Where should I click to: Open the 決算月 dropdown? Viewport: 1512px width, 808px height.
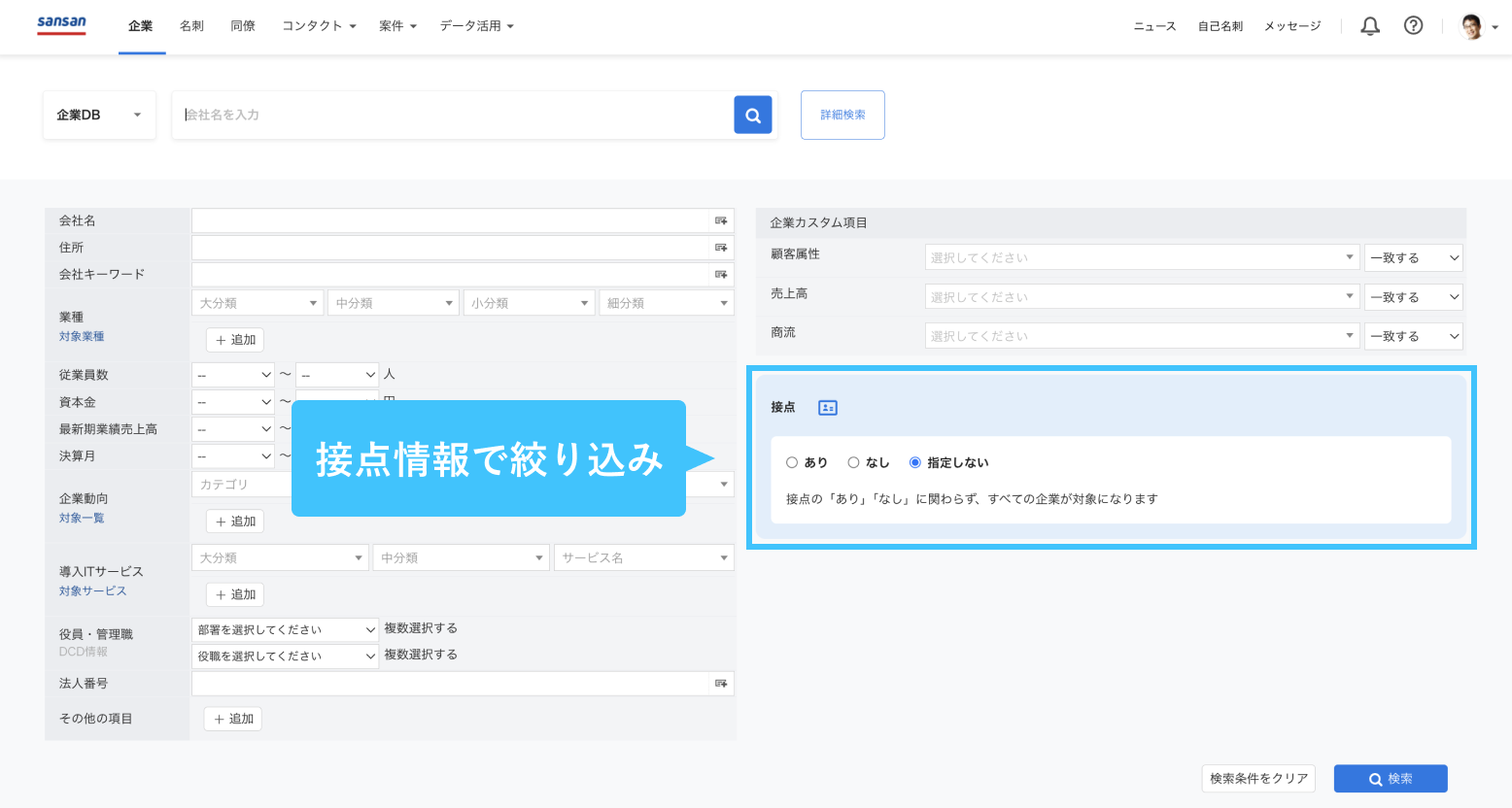click(234, 455)
